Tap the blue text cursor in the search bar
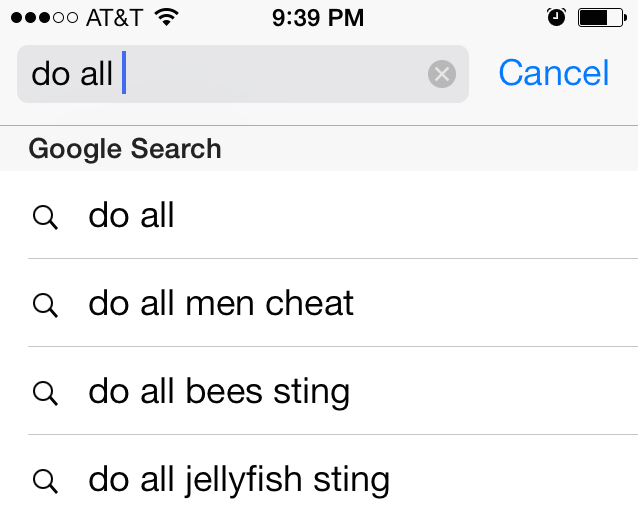 point(124,74)
